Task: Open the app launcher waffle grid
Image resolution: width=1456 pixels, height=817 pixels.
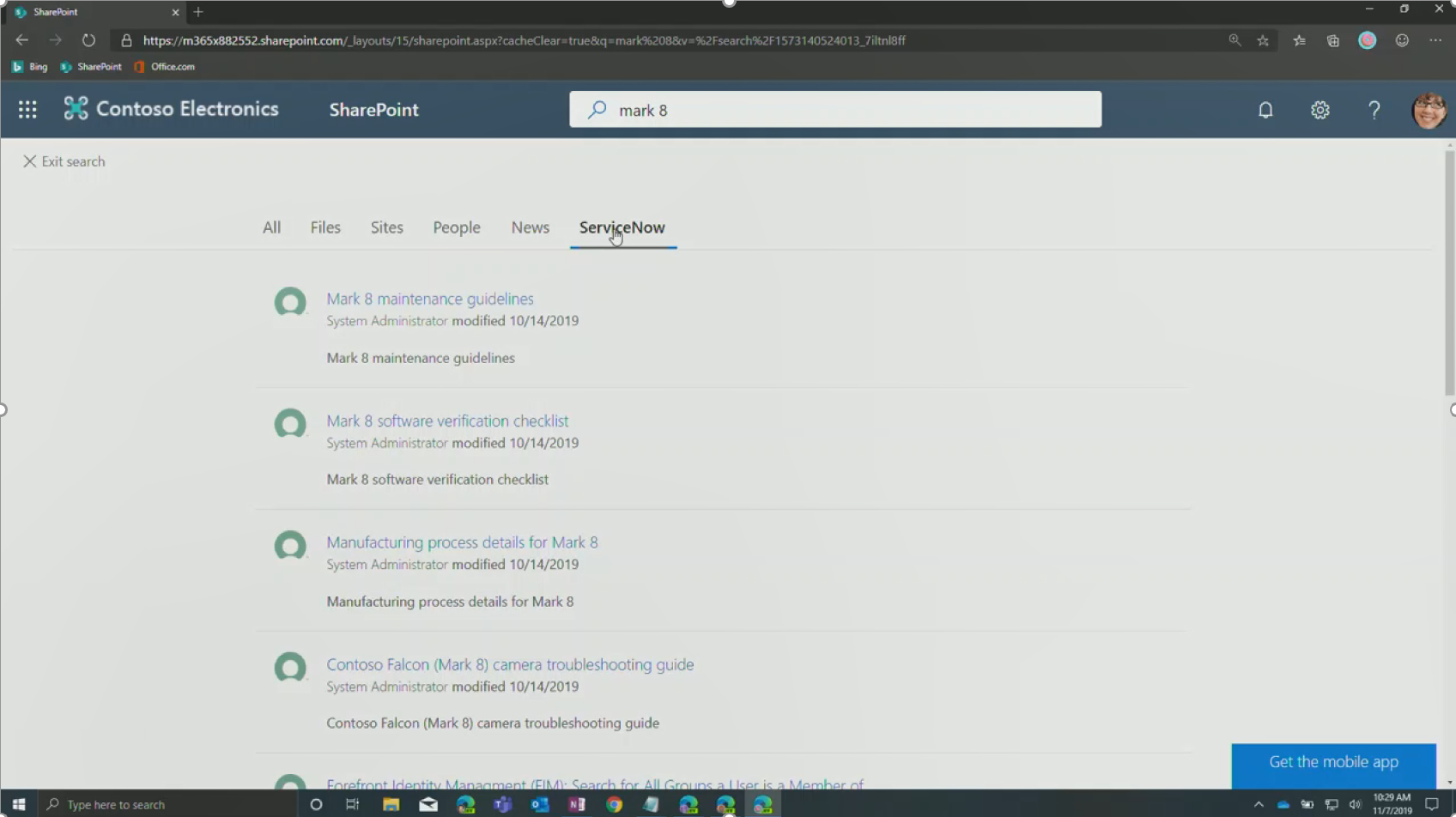Action: [x=27, y=109]
